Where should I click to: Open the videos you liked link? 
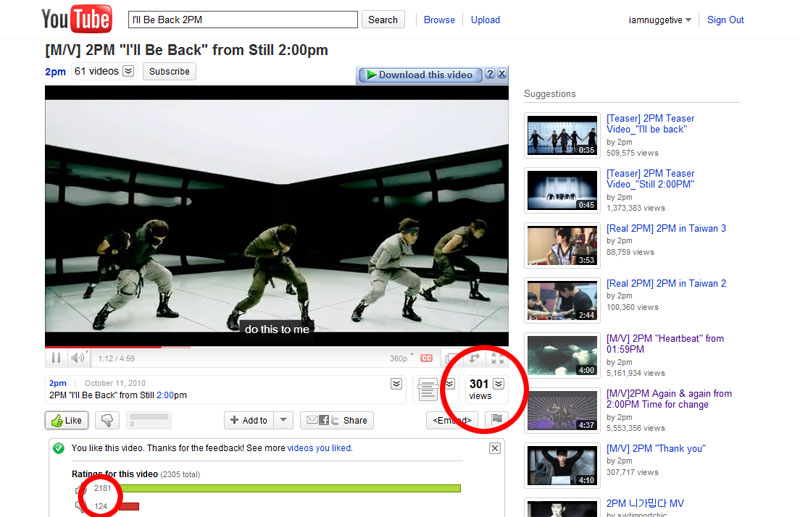click(x=319, y=448)
